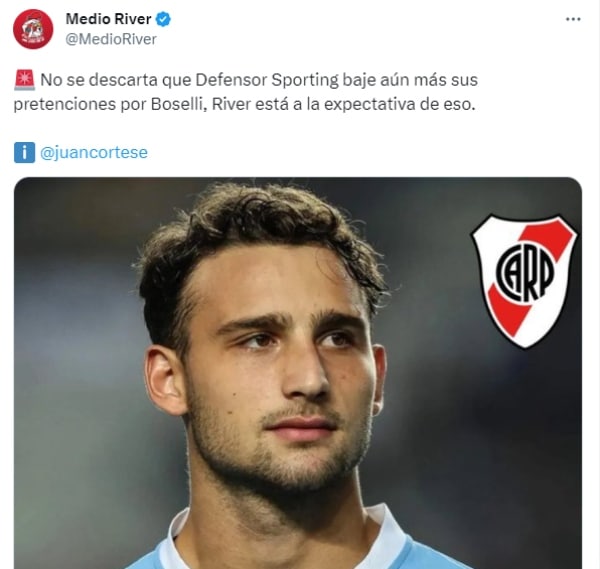Click the CARP letters inside the crest
This screenshot has height=569, width=600.
point(525,272)
